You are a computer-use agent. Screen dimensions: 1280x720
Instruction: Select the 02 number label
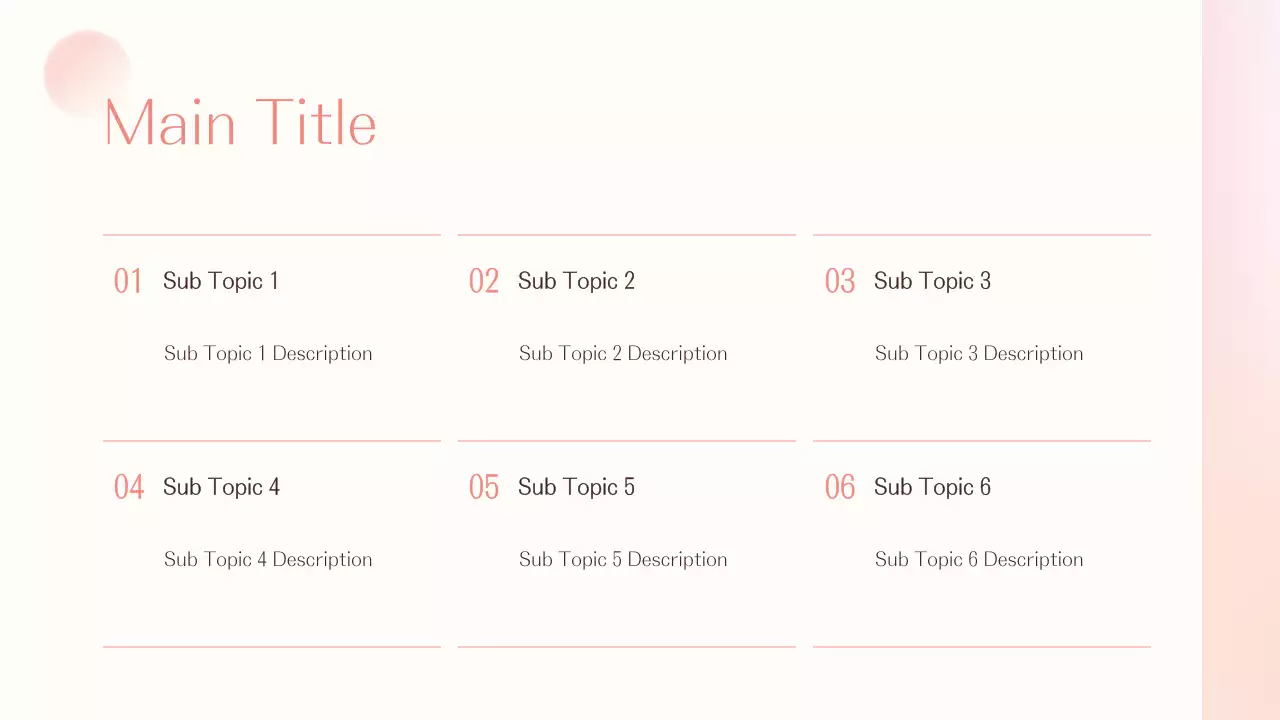[x=484, y=281]
